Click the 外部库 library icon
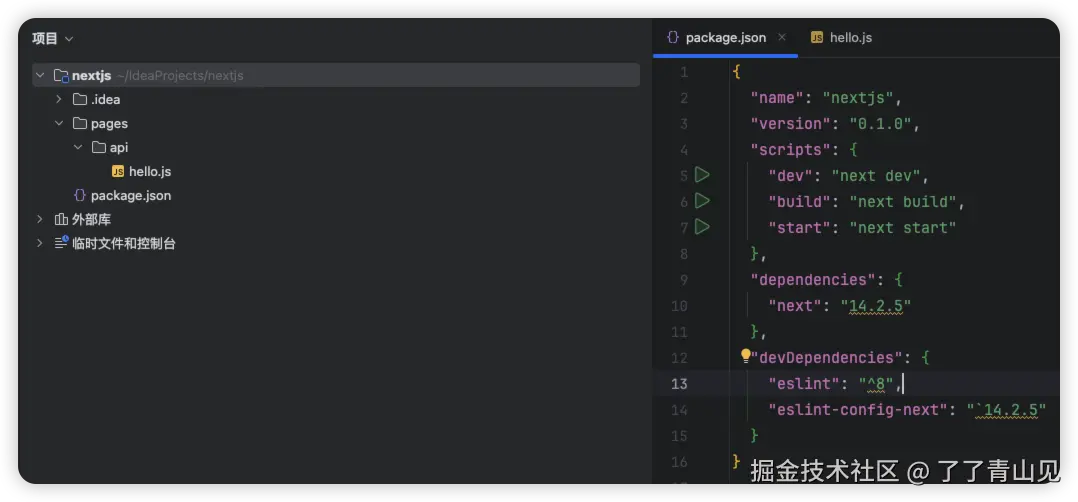The height and width of the screenshot is (502, 1078). tap(61, 220)
